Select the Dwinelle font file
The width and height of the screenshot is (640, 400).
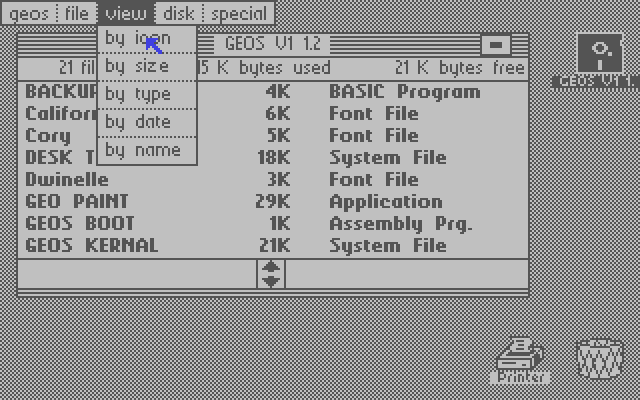(x=67, y=179)
